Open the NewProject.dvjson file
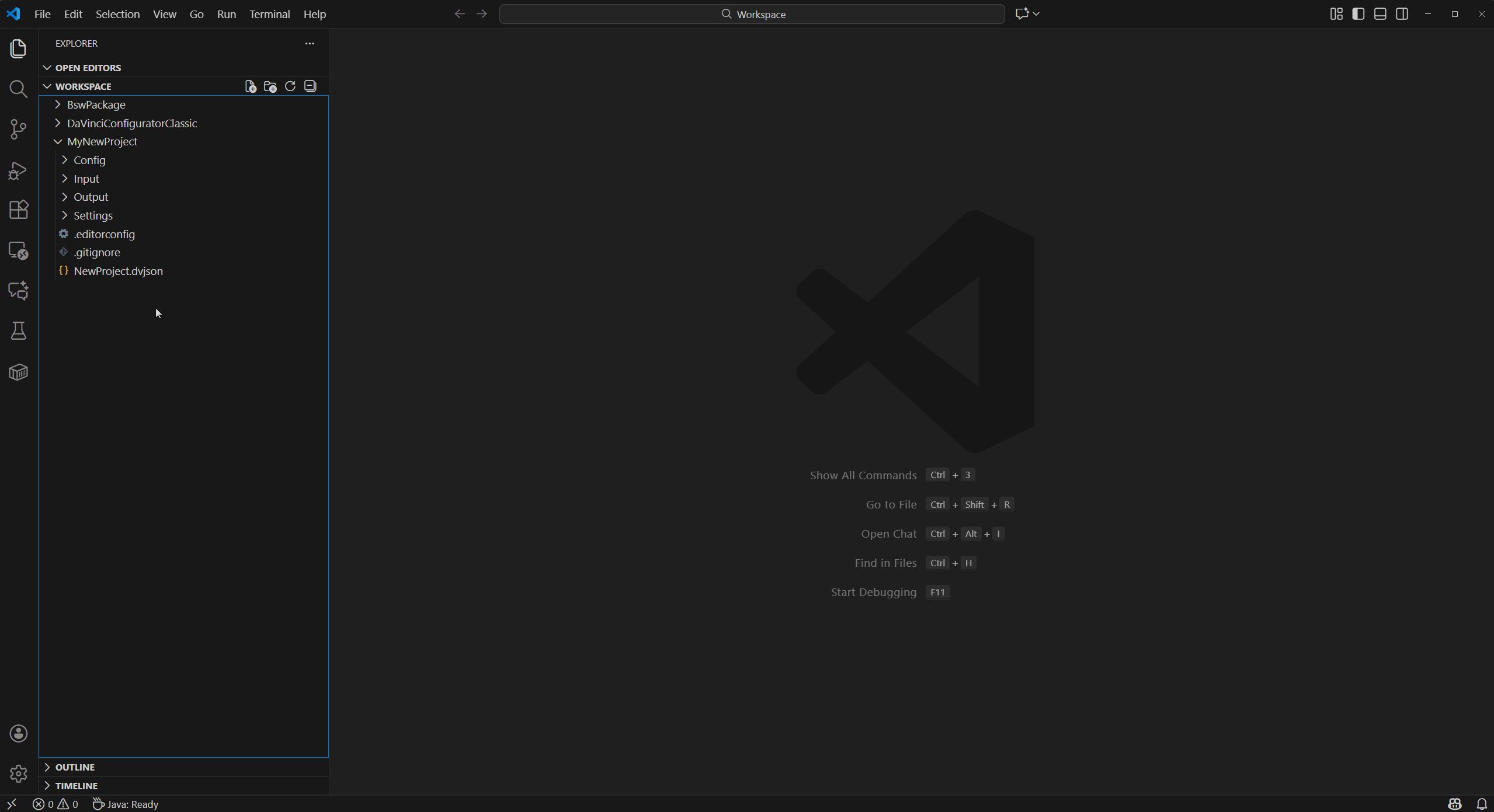This screenshot has height=812, width=1494. pyautogui.click(x=118, y=271)
